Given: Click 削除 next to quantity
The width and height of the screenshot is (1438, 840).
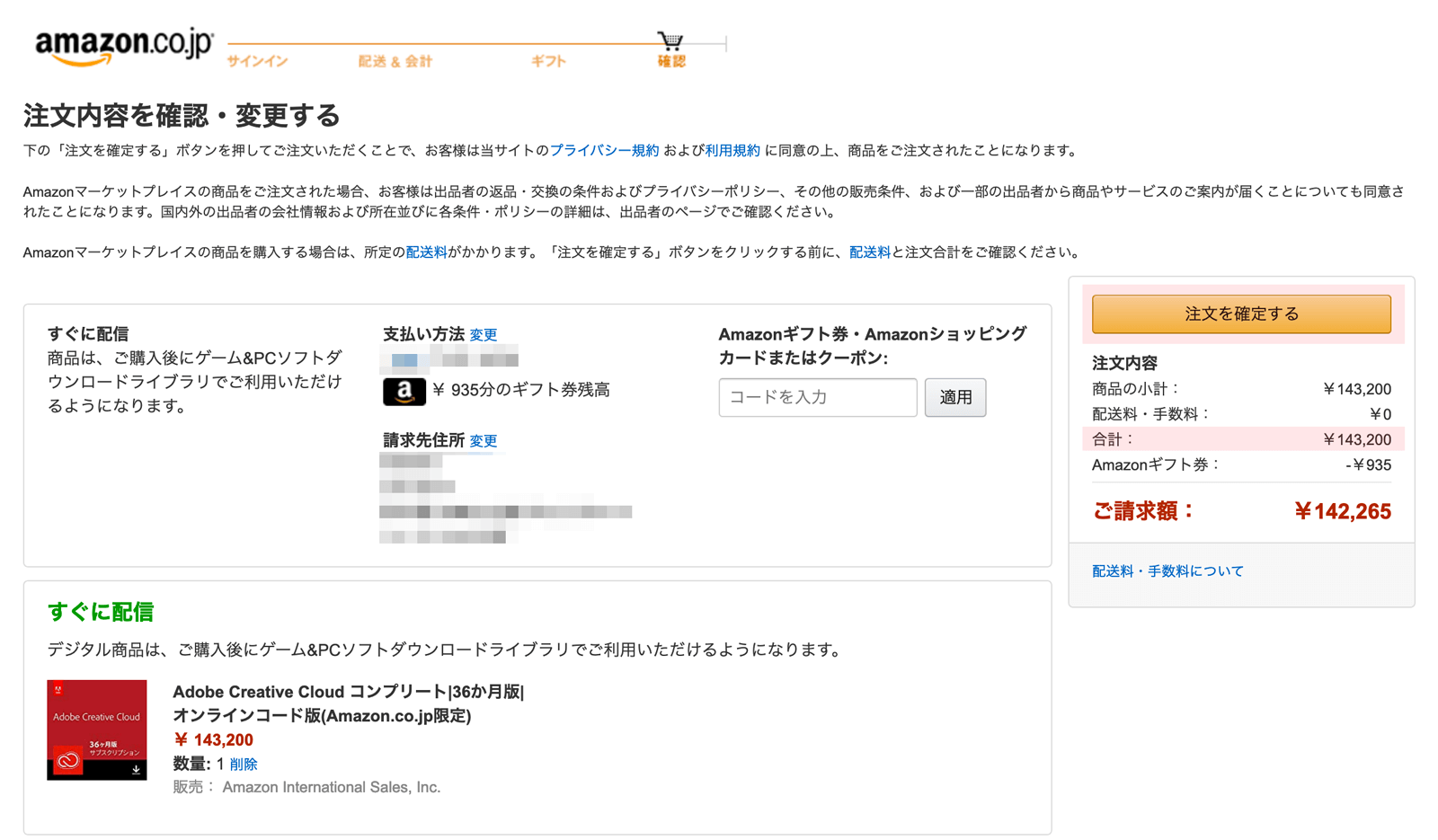Looking at the screenshot, I should [244, 765].
